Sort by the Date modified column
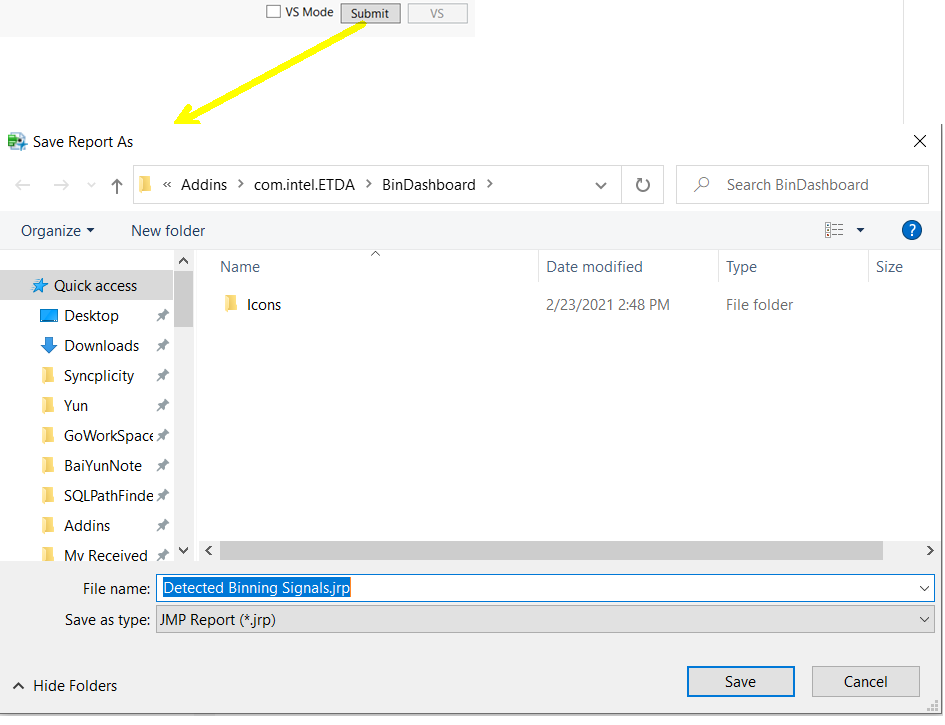This screenshot has height=725, width=945. click(594, 266)
